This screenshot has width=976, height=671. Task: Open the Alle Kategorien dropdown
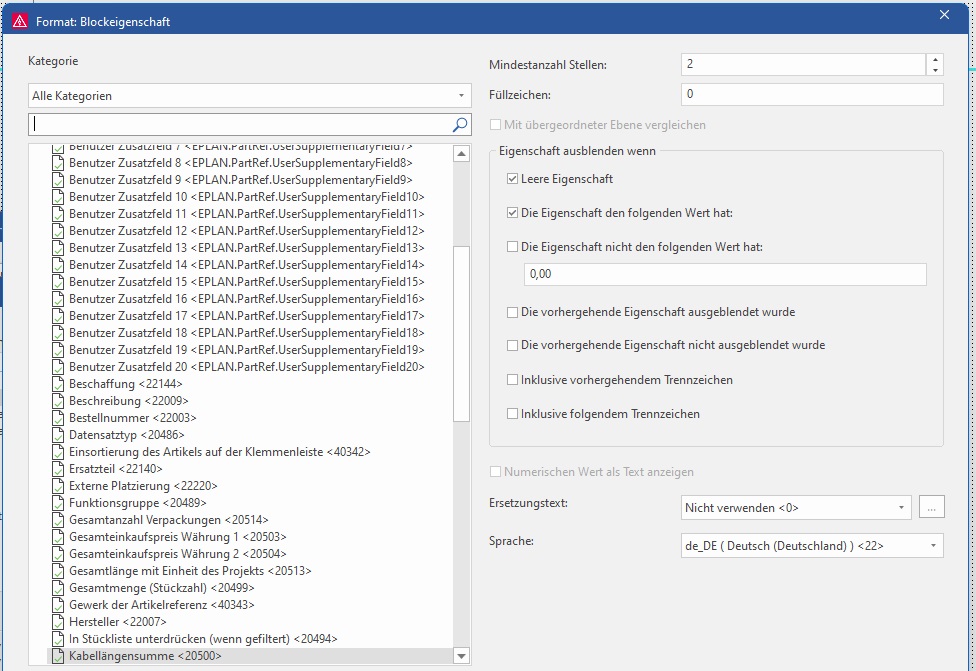pos(461,96)
